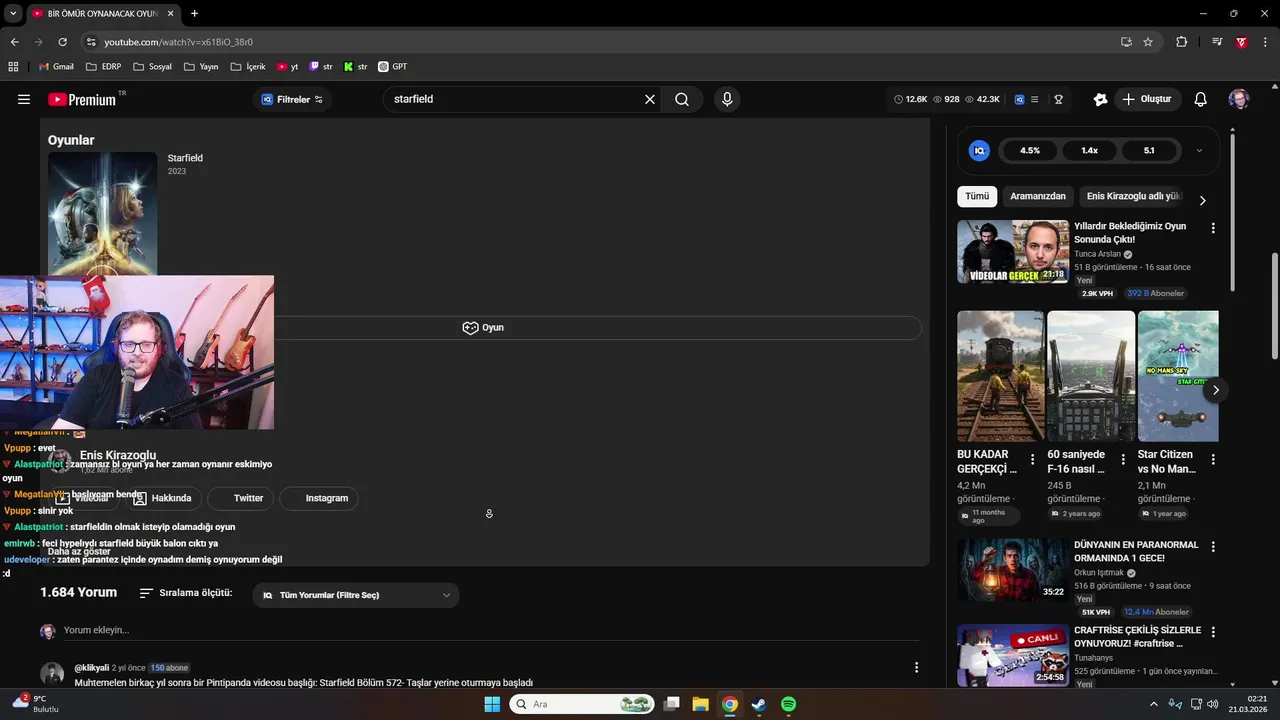
Task: Open Windows Start menu
Action: (x=492, y=704)
